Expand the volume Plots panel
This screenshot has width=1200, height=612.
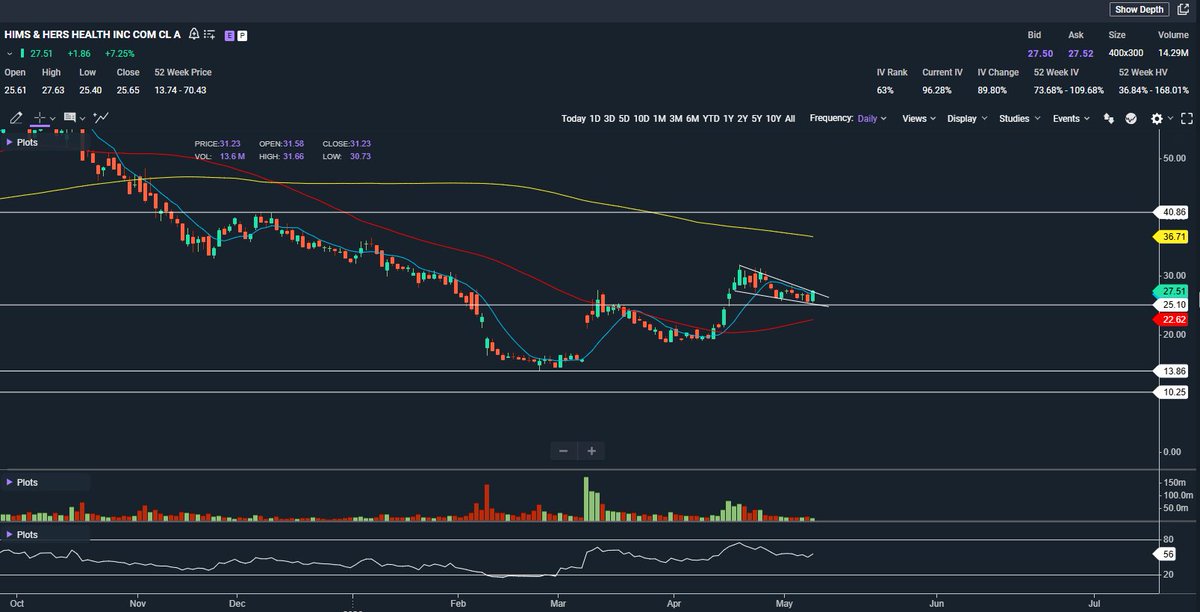coord(22,482)
